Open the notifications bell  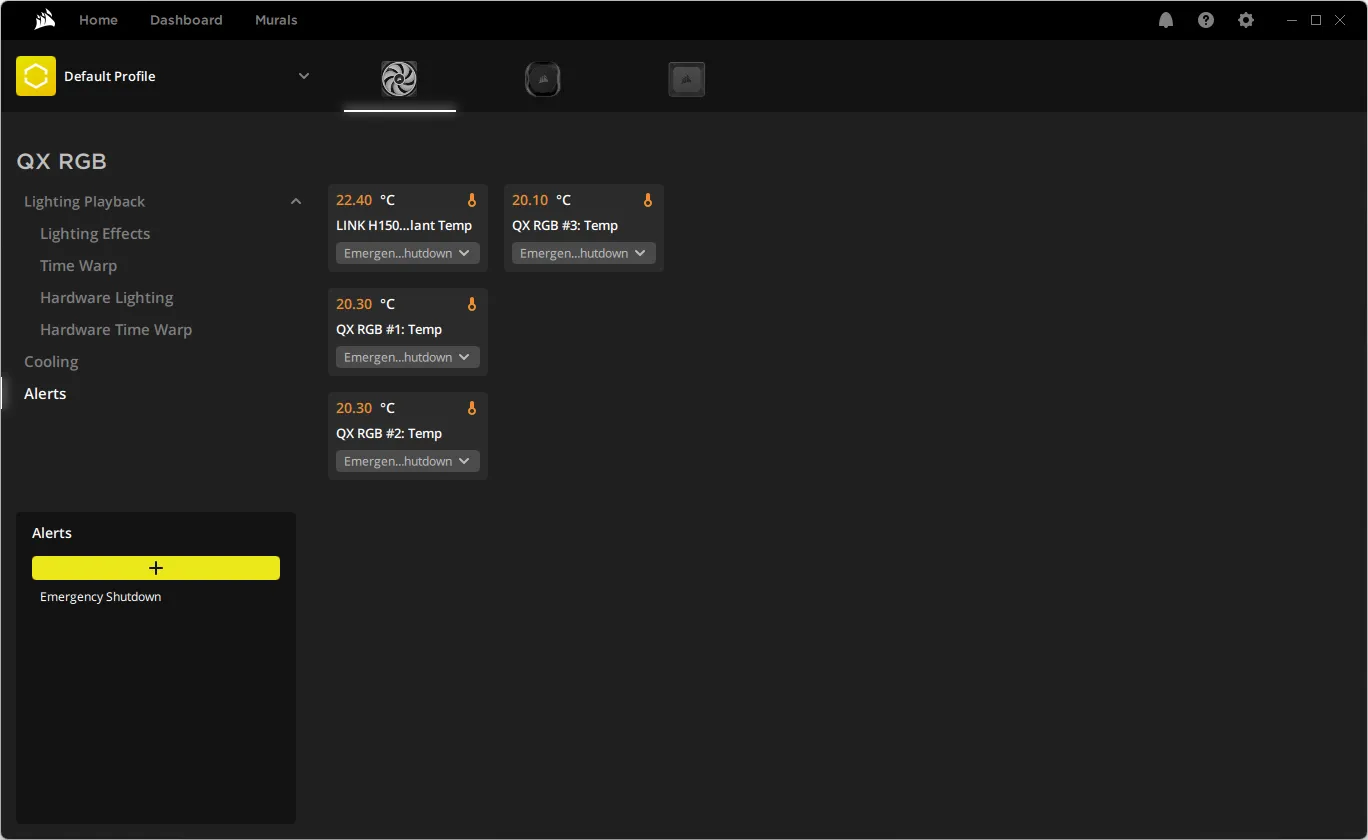pos(1166,20)
